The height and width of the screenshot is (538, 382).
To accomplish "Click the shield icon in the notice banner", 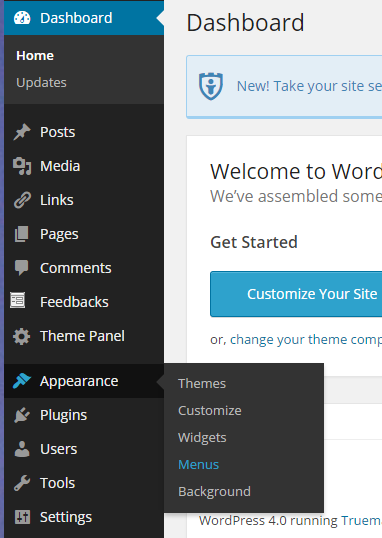I will (x=211, y=86).
